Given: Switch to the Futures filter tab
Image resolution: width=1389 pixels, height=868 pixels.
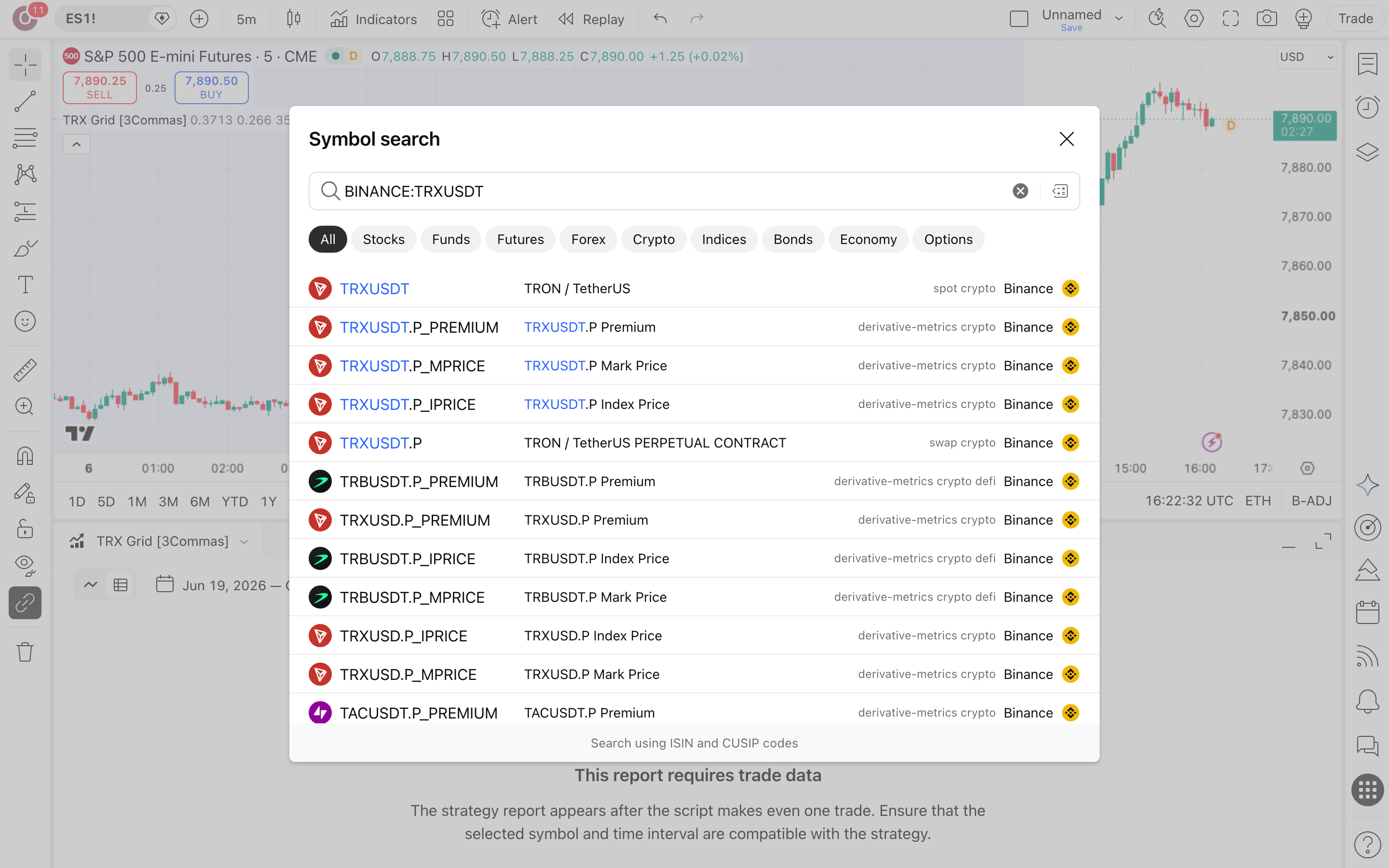Looking at the screenshot, I should [520, 239].
